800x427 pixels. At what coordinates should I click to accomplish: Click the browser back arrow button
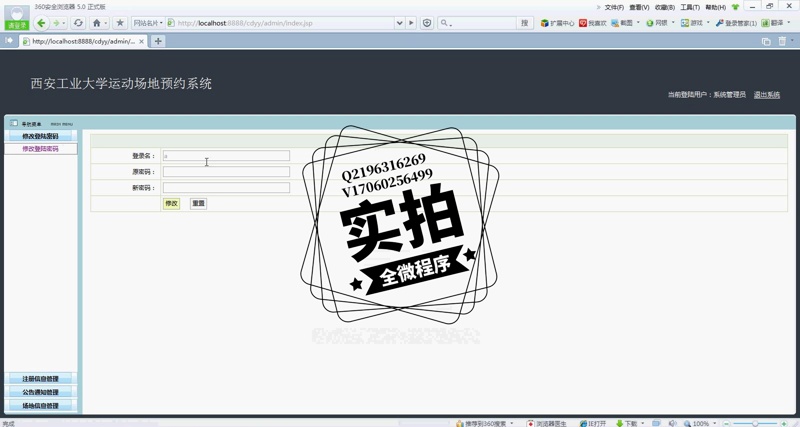[x=41, y=23]
